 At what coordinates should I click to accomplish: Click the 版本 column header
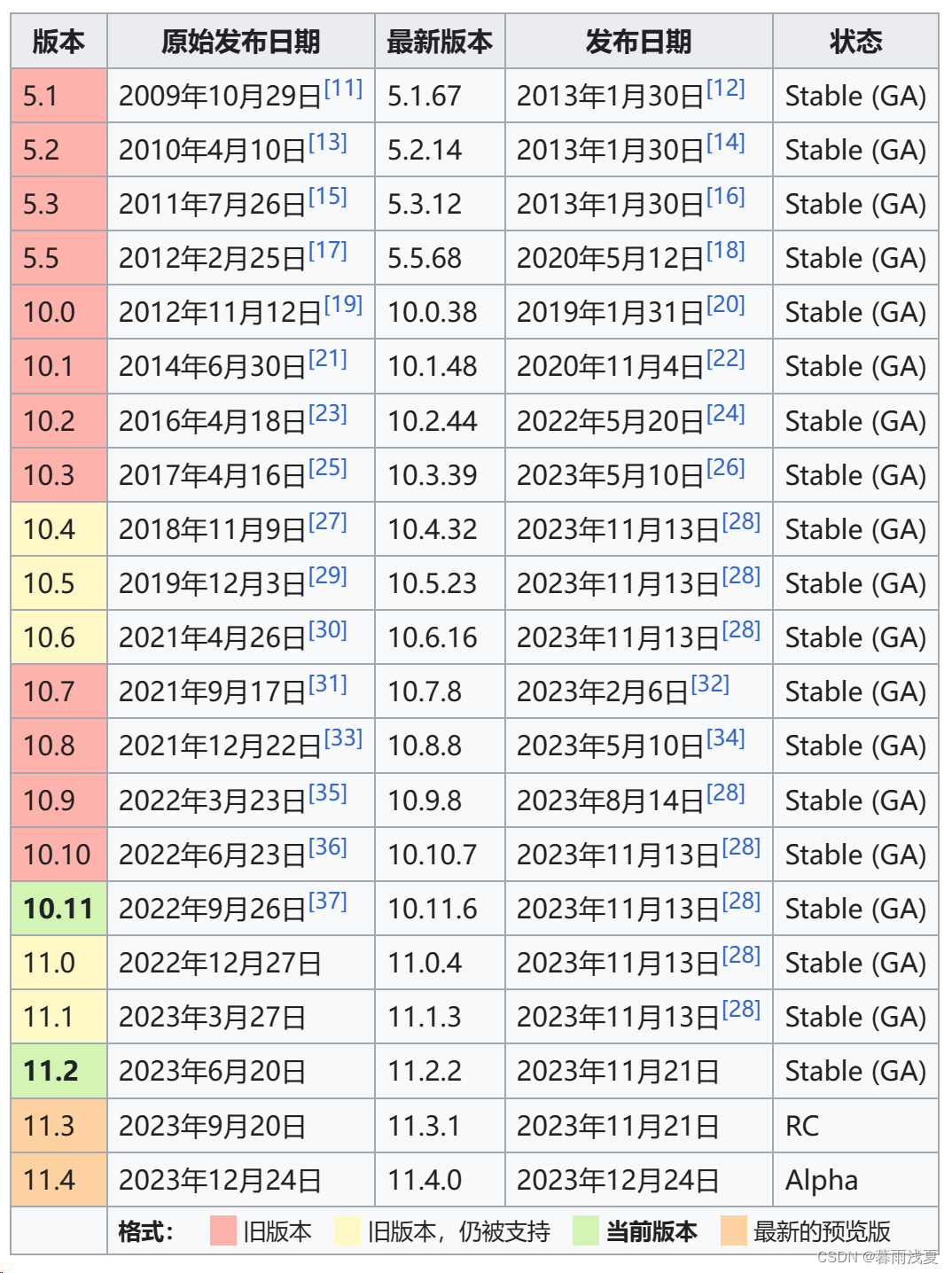(x=59, y=42)
